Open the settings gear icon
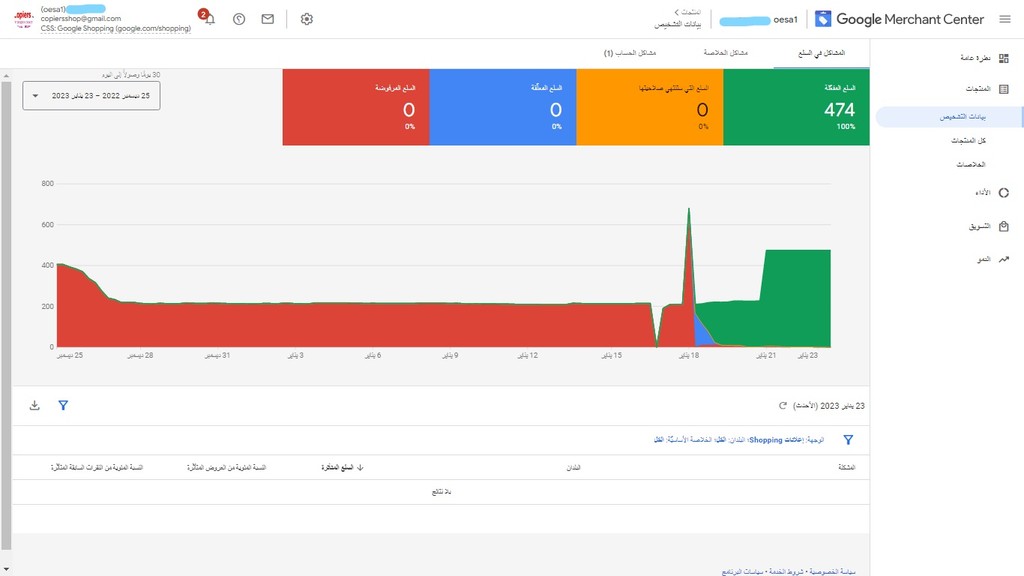 click(306, 19)
